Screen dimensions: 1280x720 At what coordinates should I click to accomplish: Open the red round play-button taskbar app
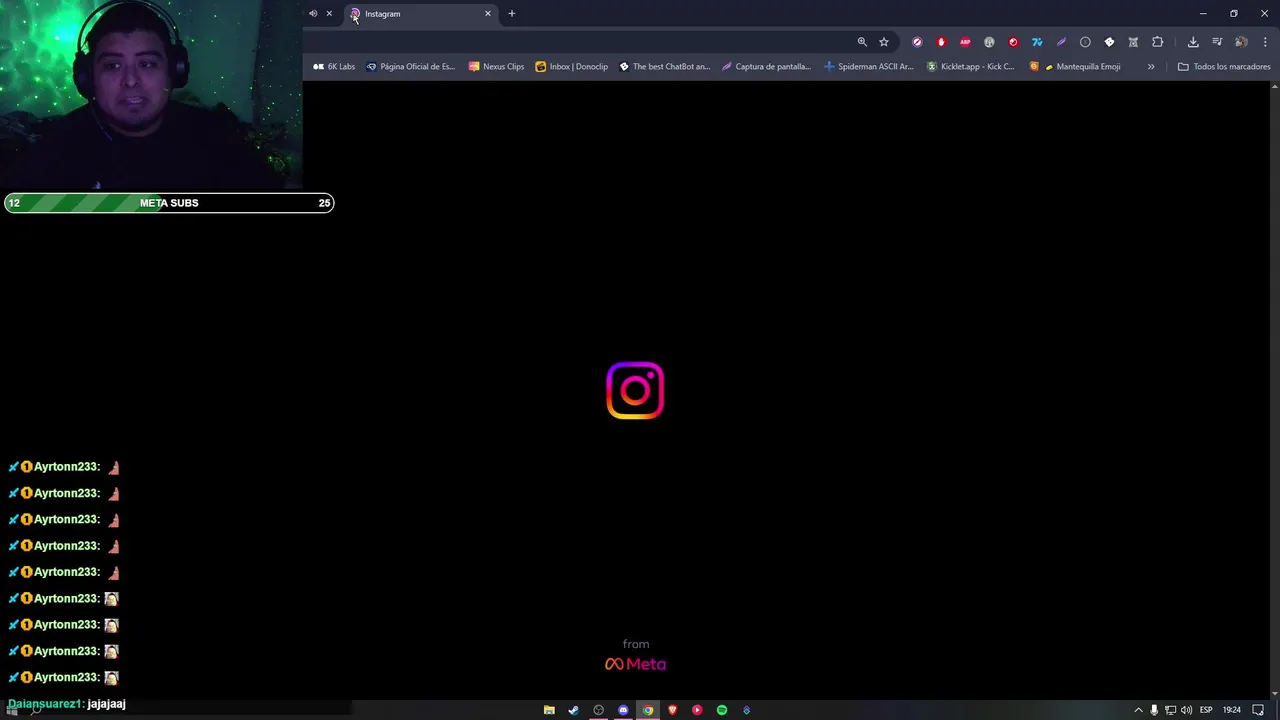[697, 710]
